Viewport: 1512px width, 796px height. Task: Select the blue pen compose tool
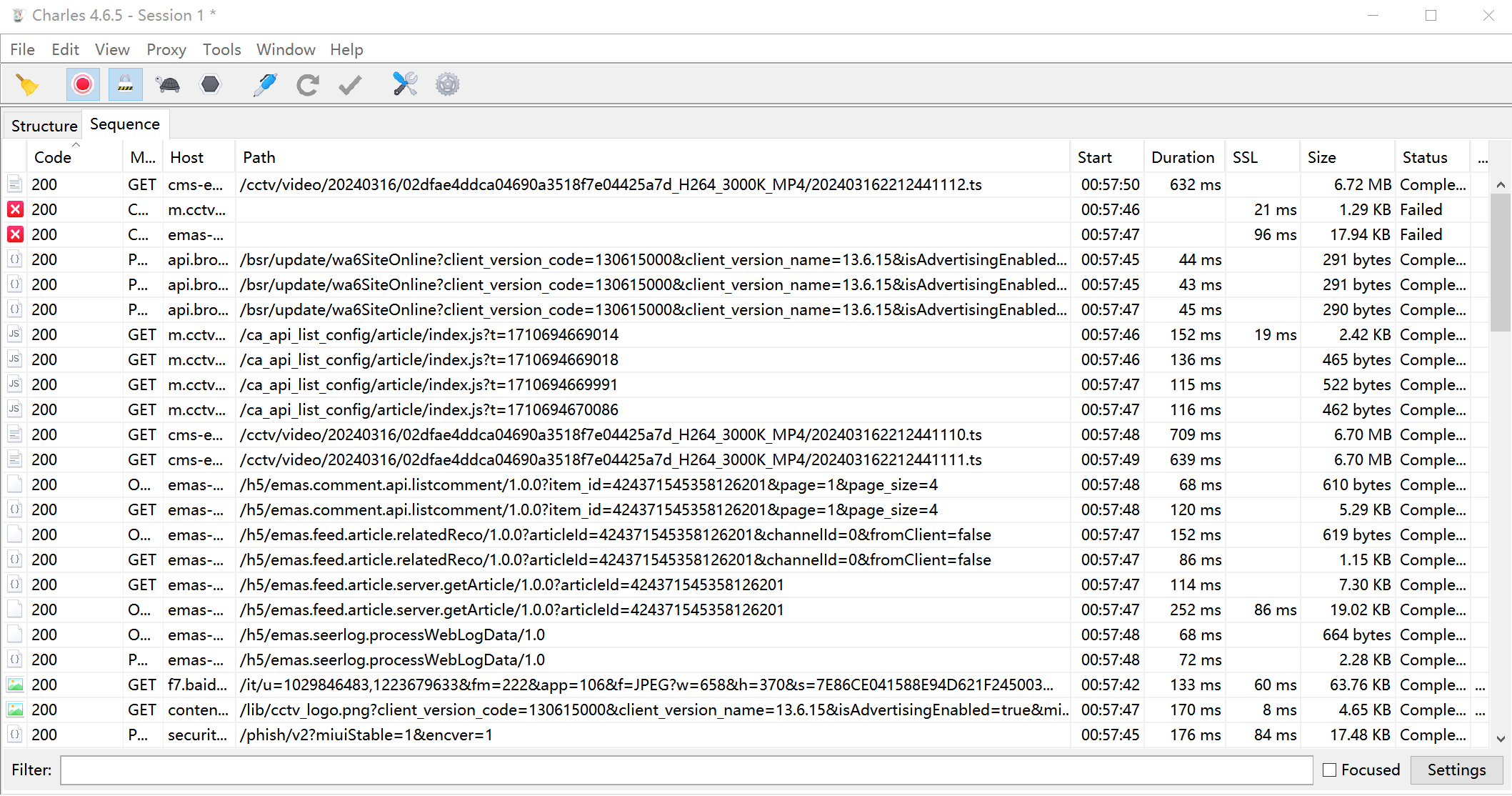(265, 85)
